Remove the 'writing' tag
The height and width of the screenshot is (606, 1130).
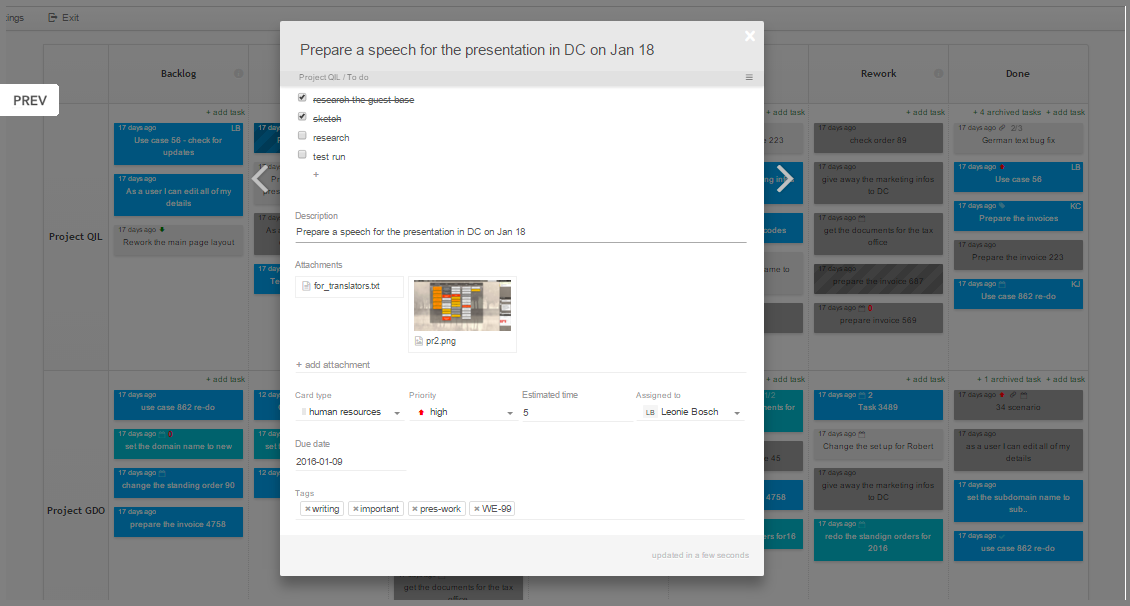(308, 509)
